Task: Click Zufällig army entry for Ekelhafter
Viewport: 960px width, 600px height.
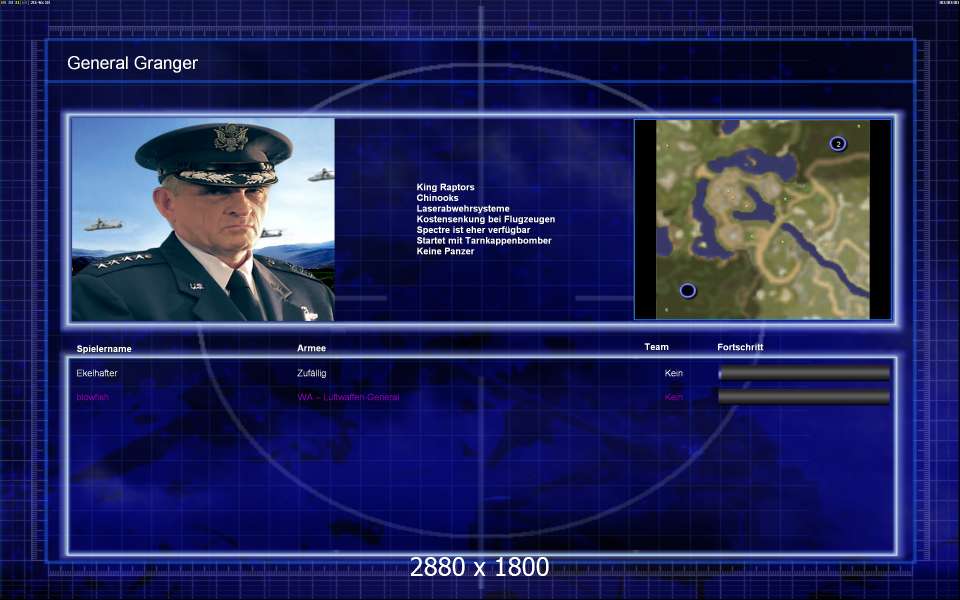Action: (x=312, y=373)
